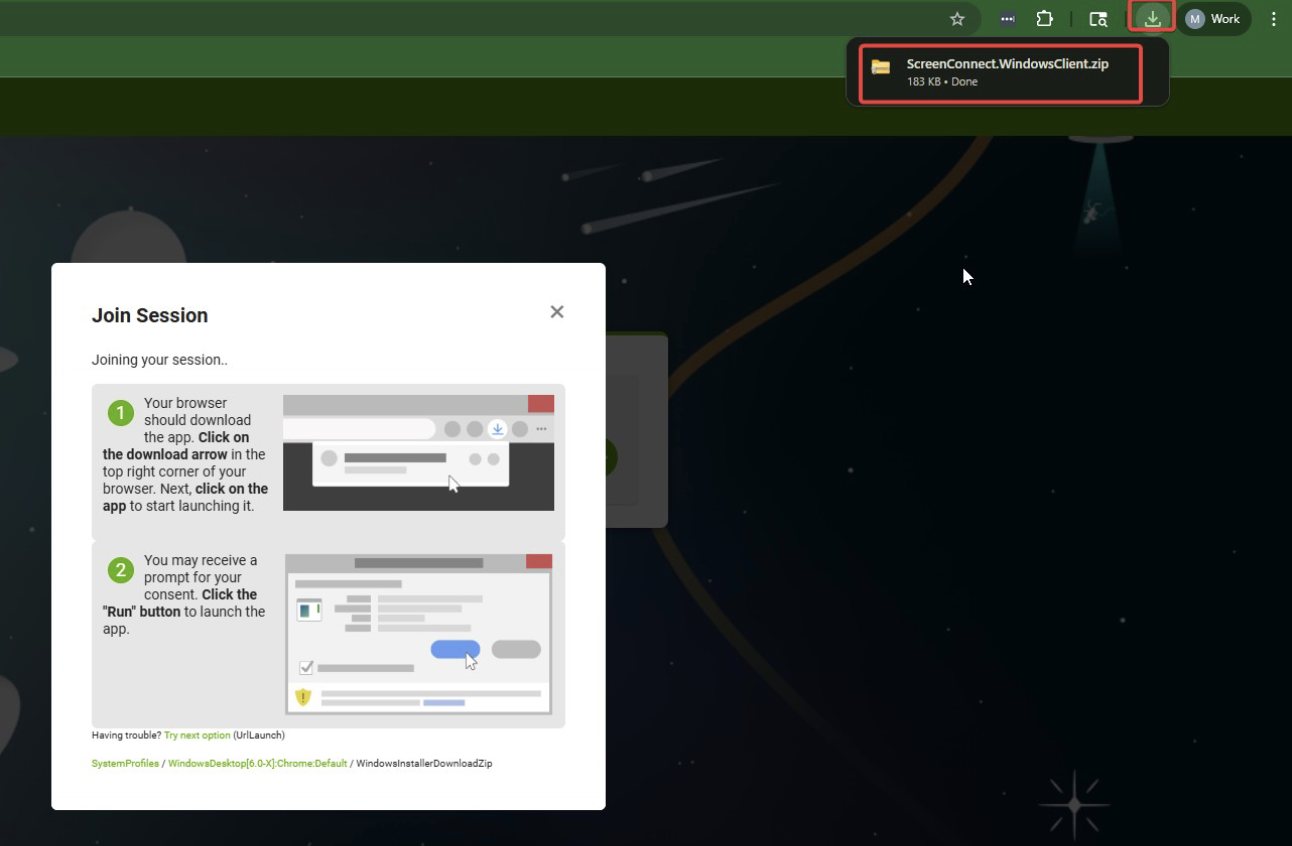Click the green step 2 badge

coord(120,569)
